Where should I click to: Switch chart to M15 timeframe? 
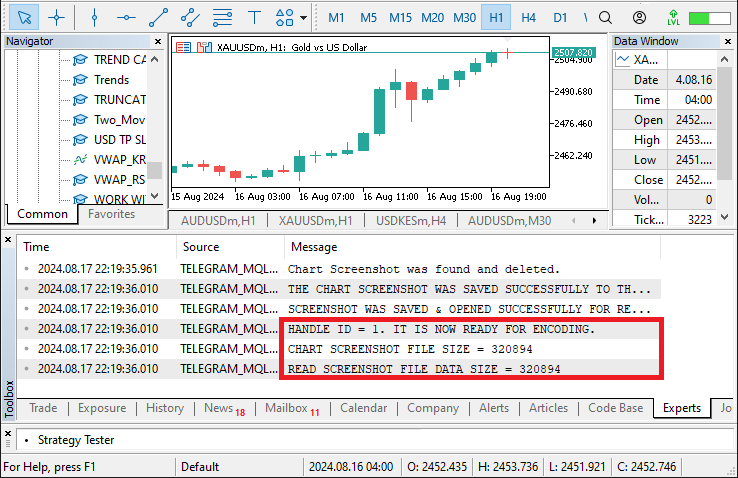click(x=400, y=18)
